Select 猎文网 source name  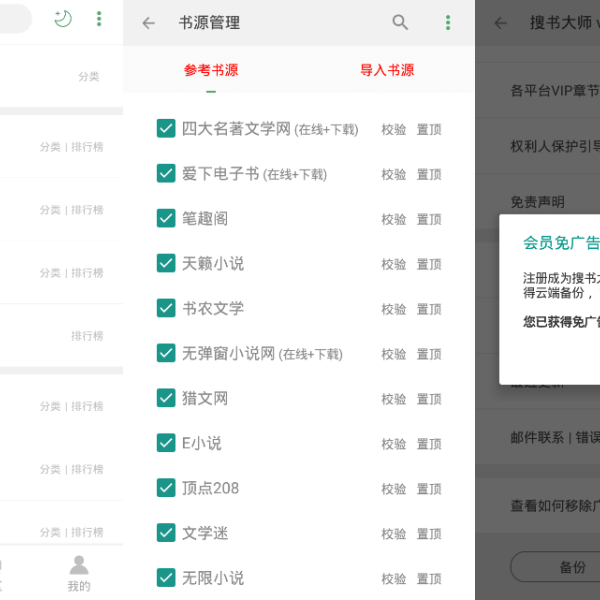[x=205, y=398]
